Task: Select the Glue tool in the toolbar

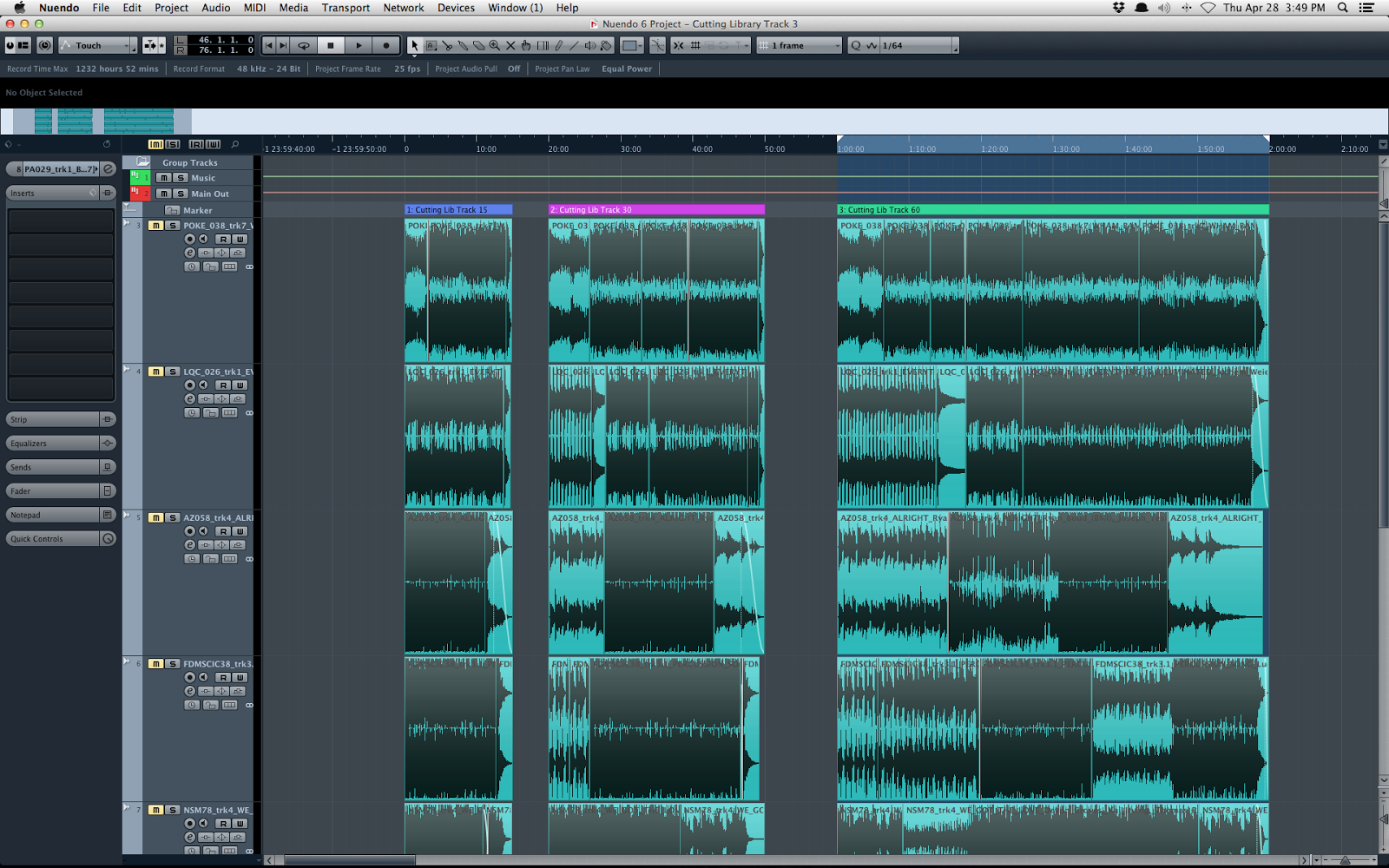Action: pyautogui.click(x=463, y=45)
